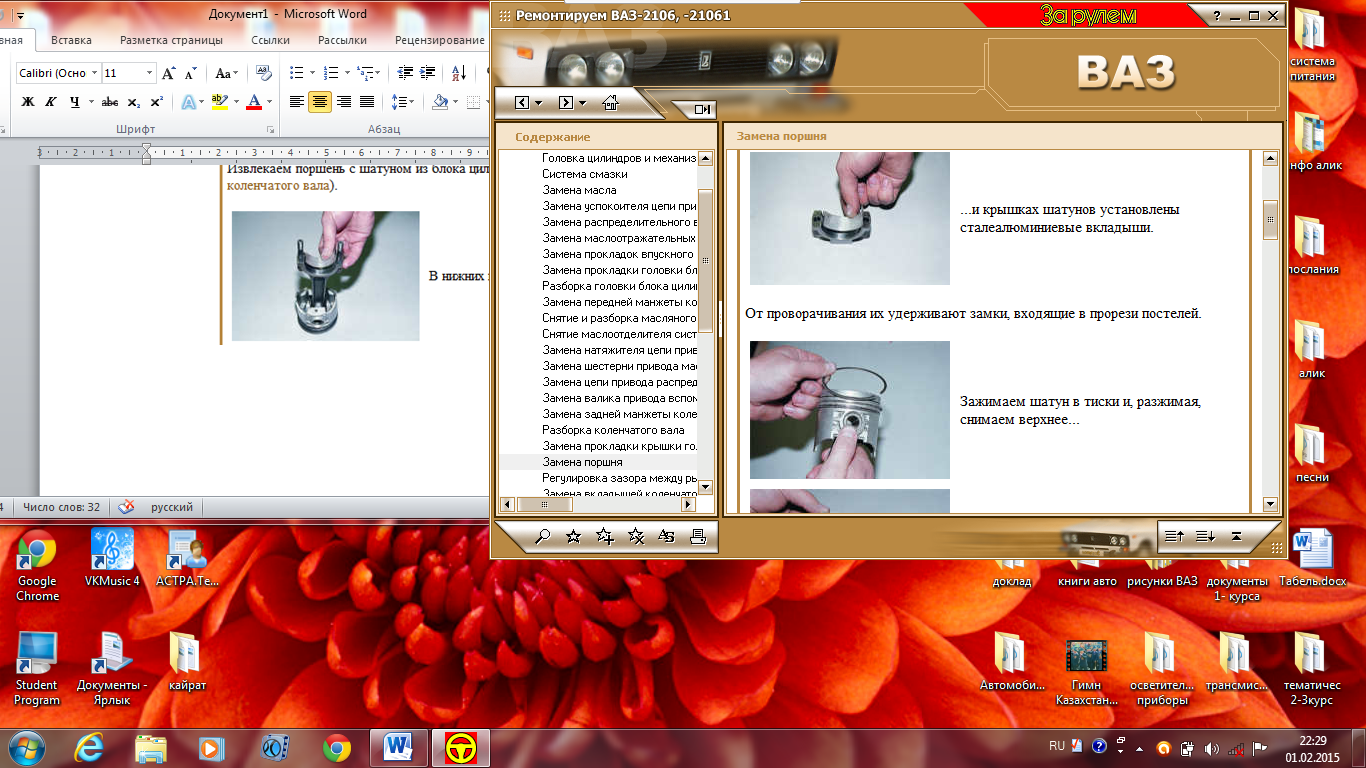
Task: Open bullet list dropdown arrow
Action: (312, 73)
